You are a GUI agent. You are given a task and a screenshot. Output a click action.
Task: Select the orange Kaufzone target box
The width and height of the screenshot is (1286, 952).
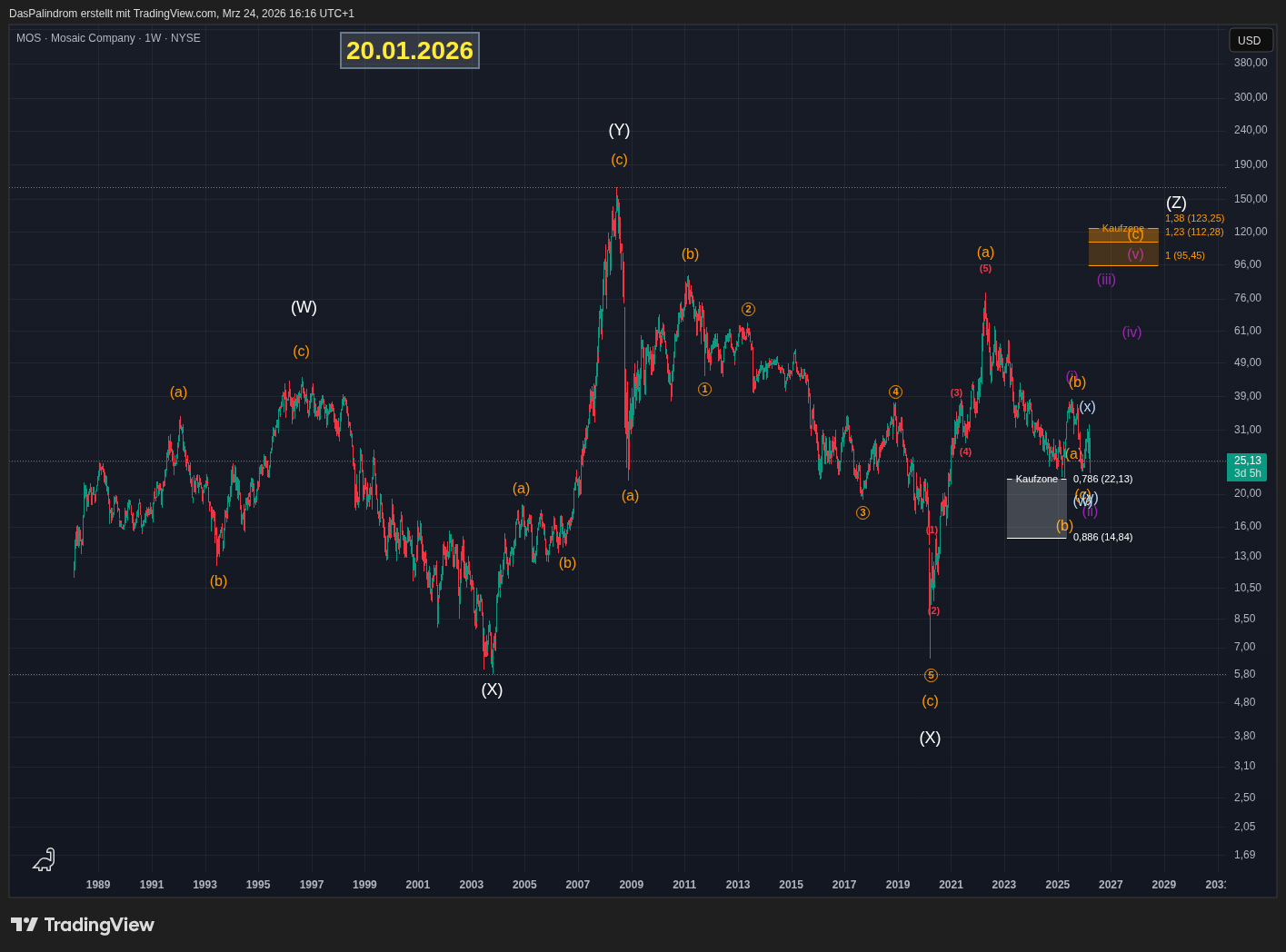1123,247
